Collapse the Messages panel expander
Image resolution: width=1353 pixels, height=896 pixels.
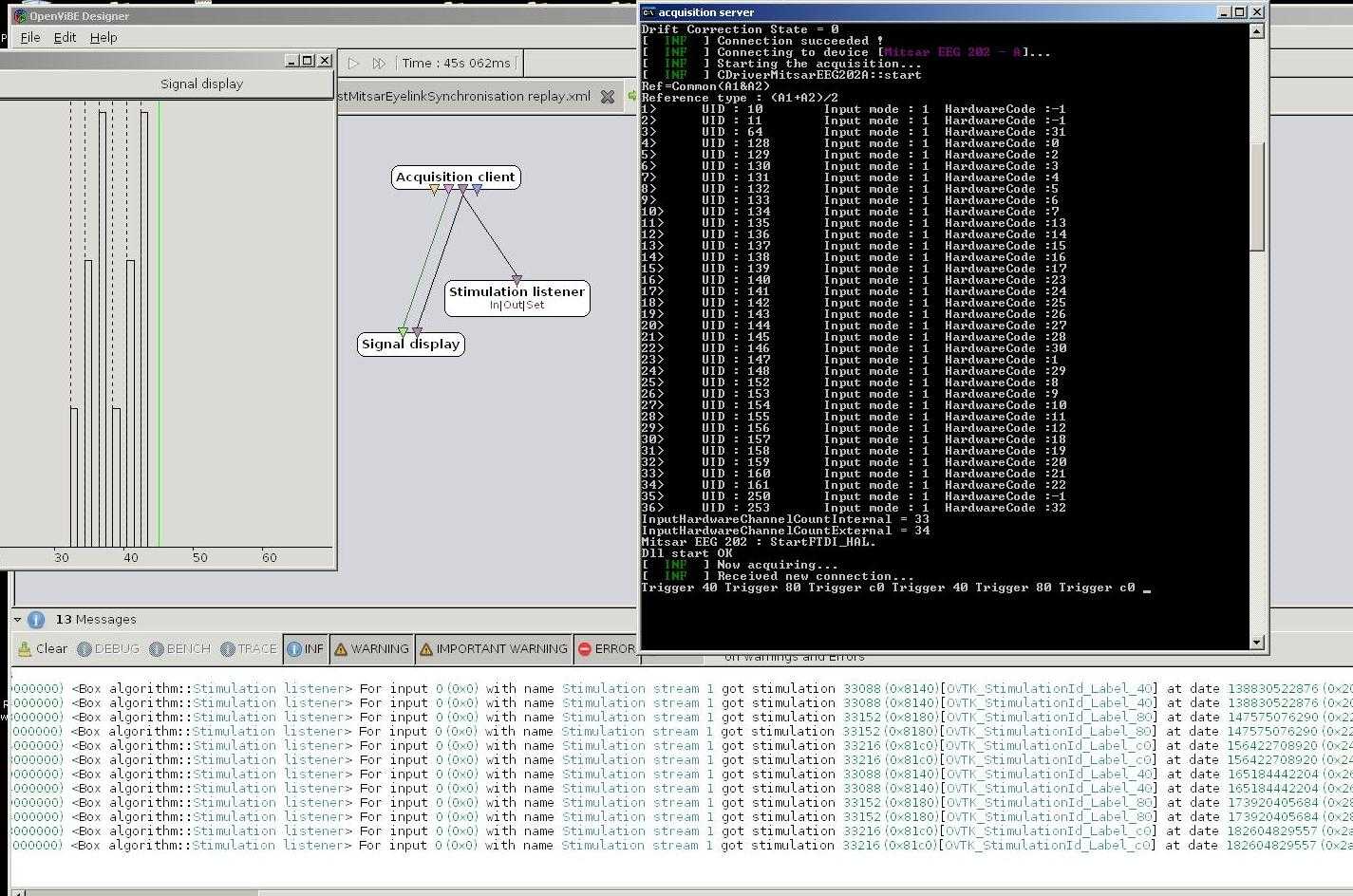pos(17,619)
